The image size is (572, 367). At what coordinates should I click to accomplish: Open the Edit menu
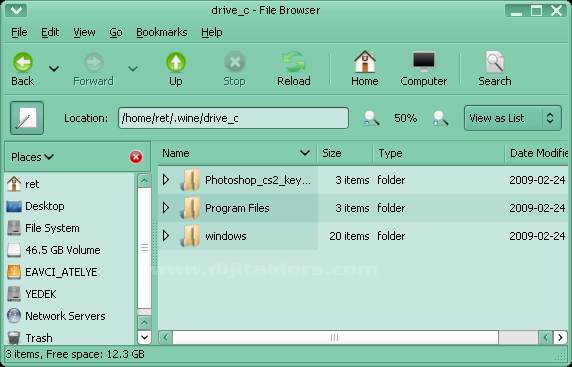coord(50,32)
